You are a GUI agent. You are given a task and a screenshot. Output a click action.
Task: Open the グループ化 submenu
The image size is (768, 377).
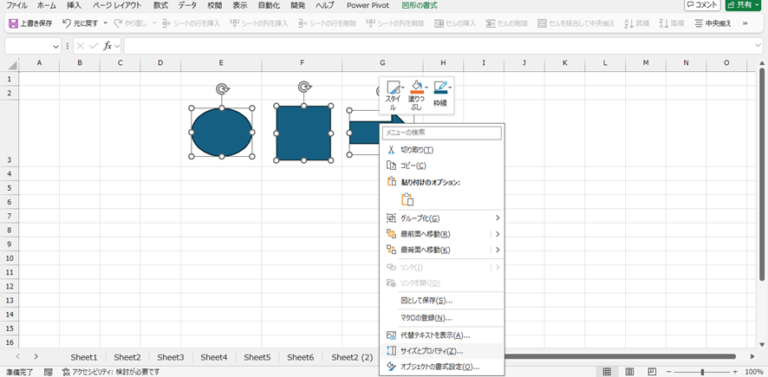[442, 218]
